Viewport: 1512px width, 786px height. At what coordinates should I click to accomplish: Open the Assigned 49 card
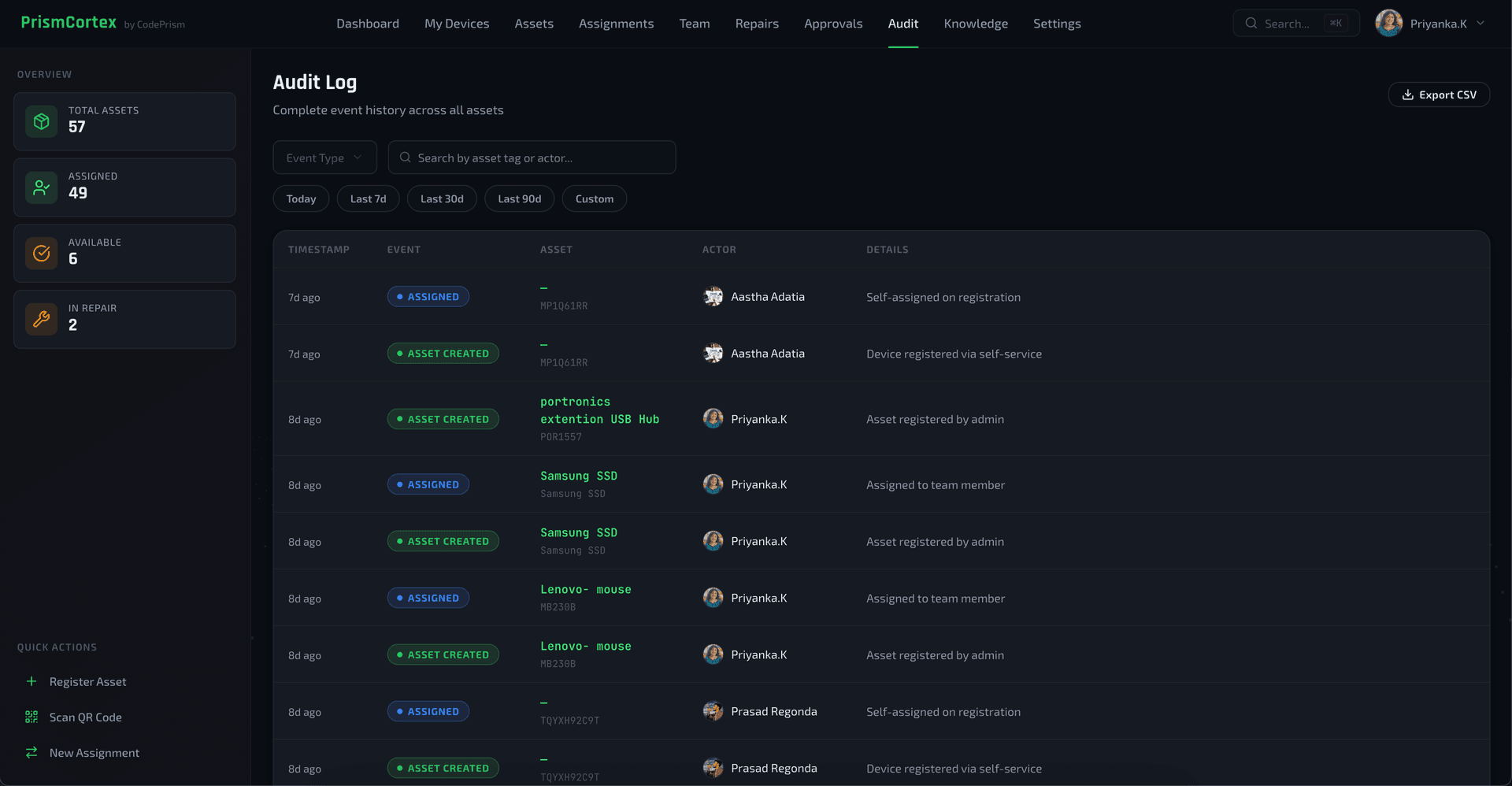(x=124, y=187)
